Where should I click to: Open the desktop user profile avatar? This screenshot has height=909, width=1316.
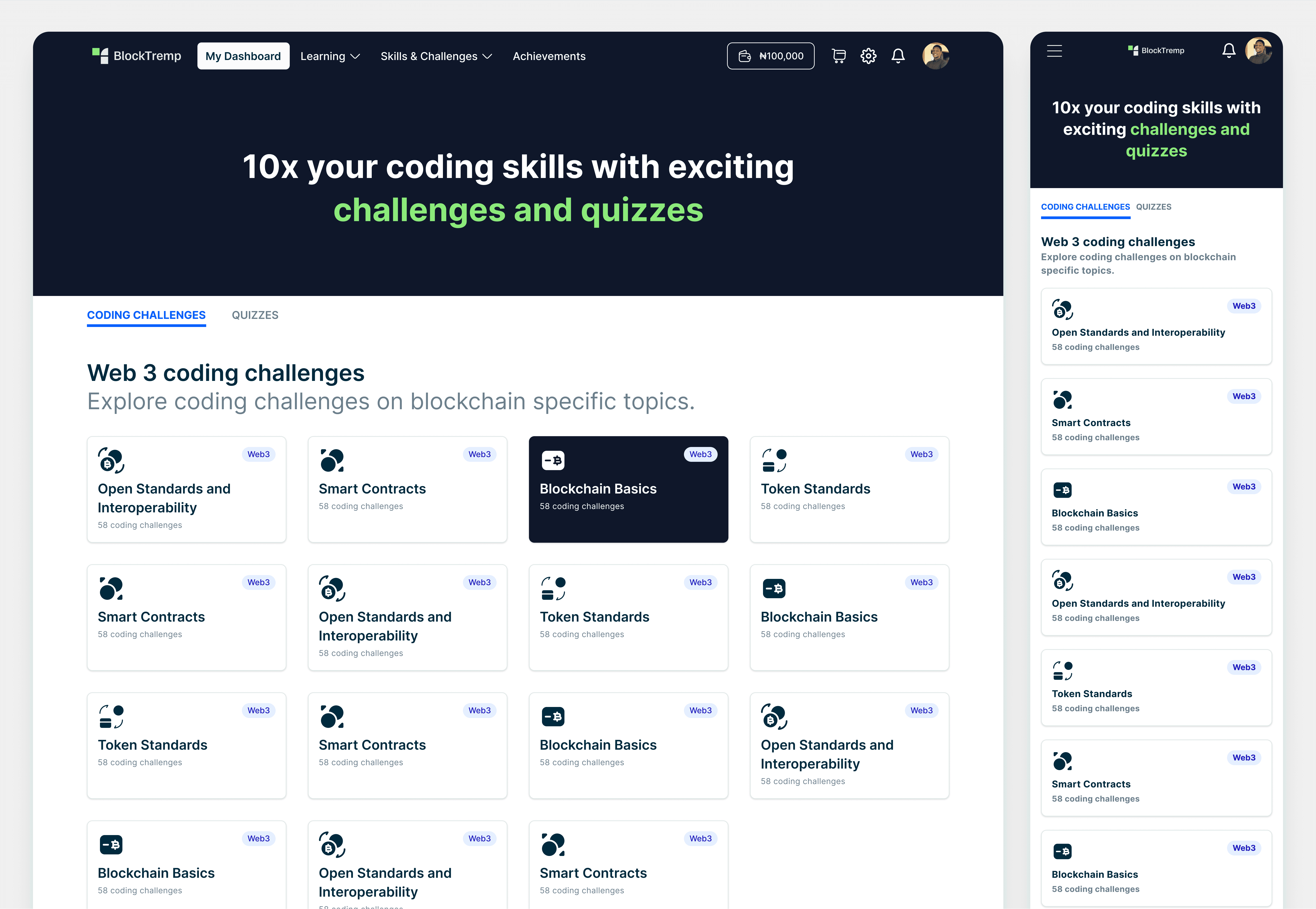pyautogui.click(x=935, y=56)
